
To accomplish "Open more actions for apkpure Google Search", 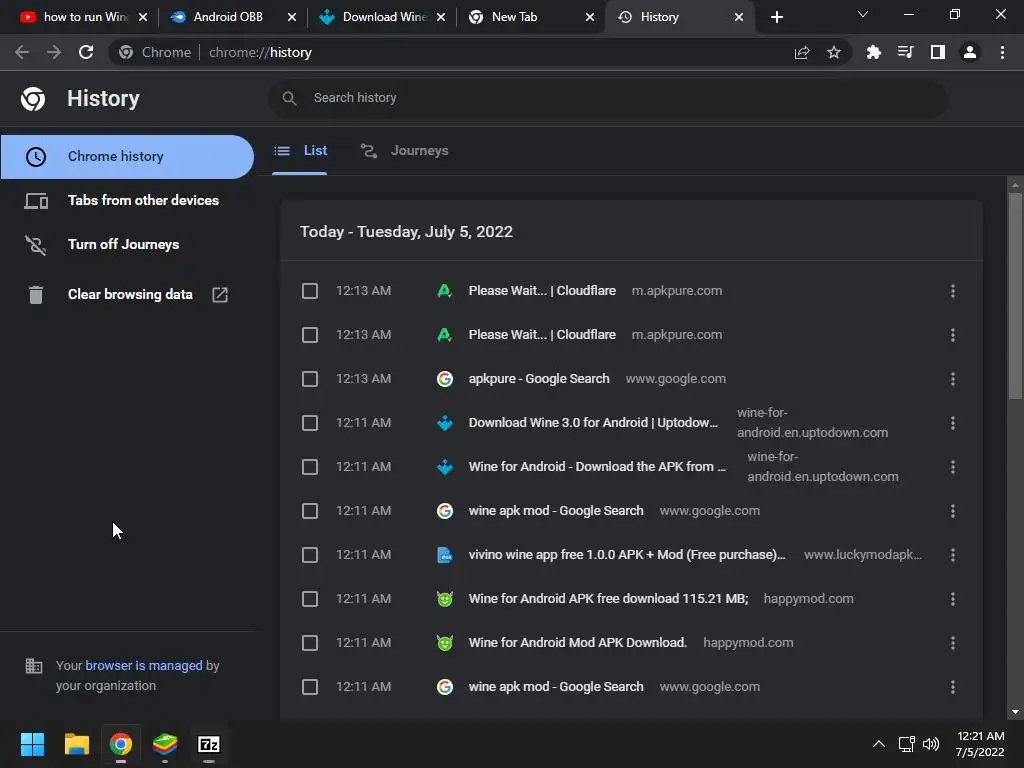I will (x=953, y=379).
